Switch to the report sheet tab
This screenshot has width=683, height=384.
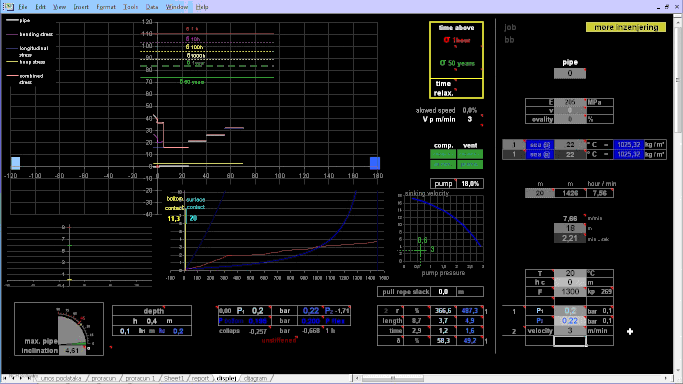pos(200,378)
